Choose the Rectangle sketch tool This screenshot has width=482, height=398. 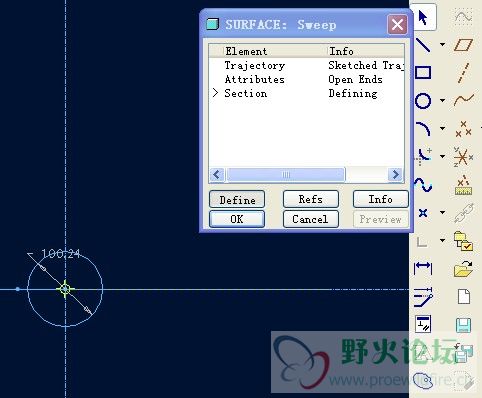[423, 72]
